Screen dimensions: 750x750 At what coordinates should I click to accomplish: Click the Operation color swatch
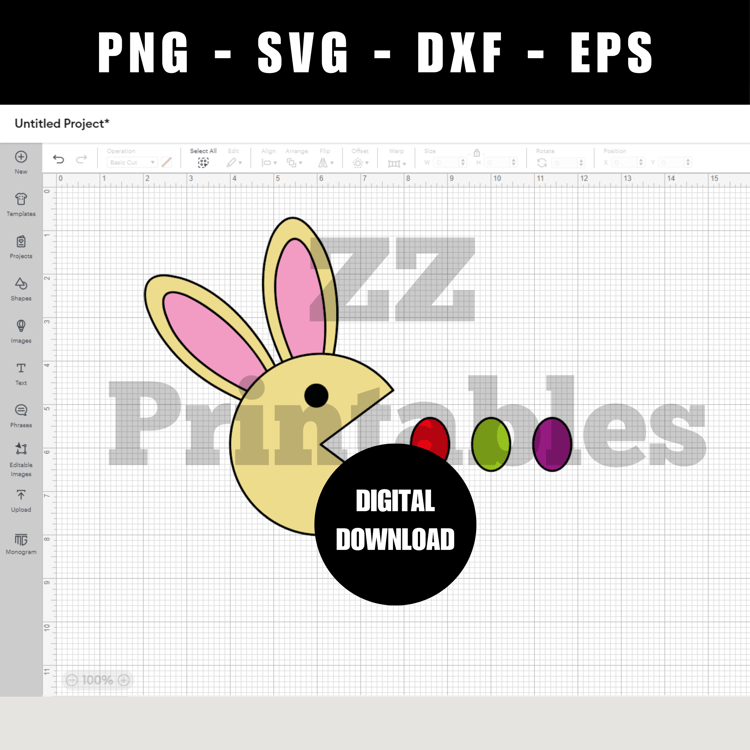tap(166, 163)
